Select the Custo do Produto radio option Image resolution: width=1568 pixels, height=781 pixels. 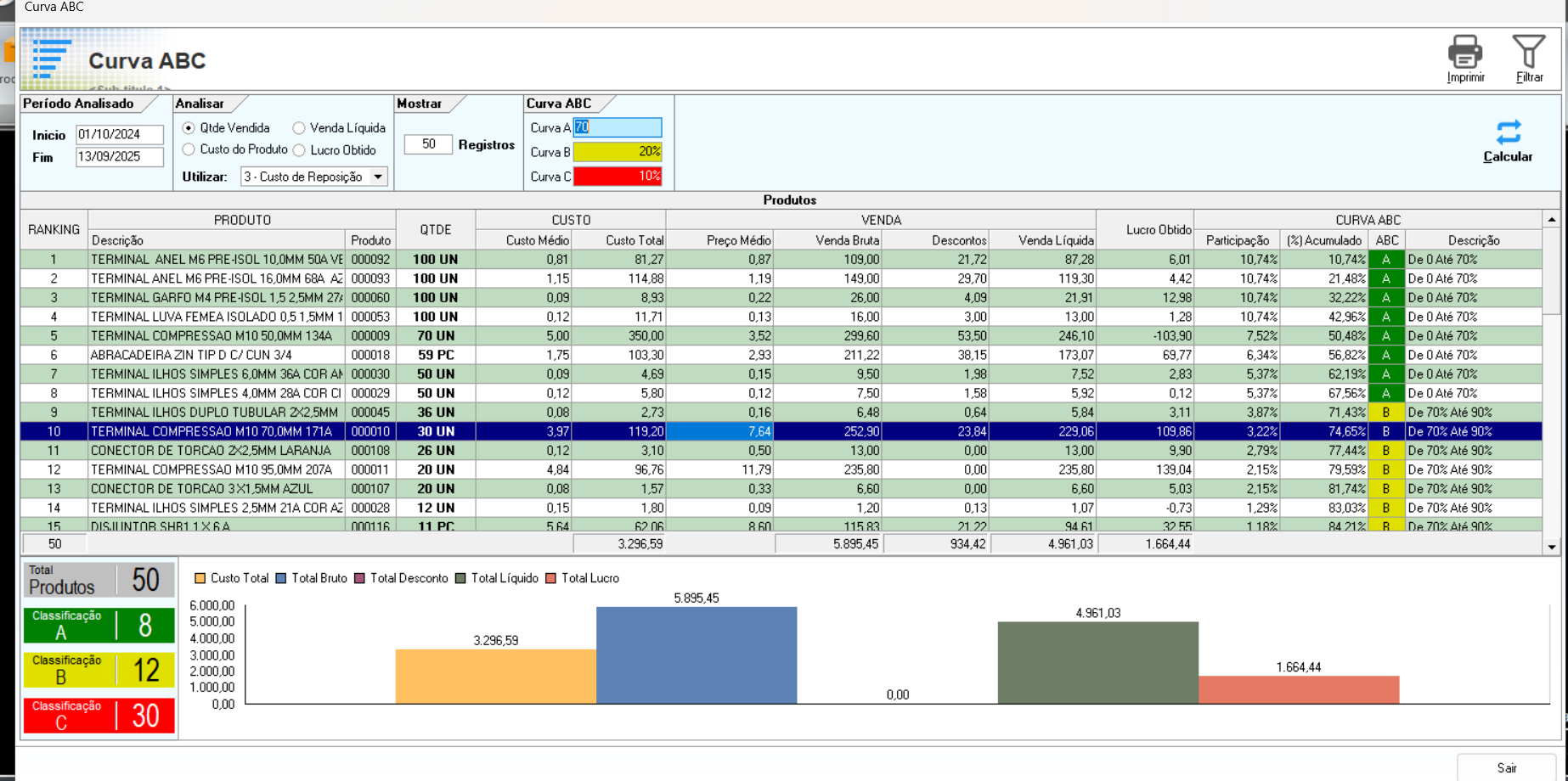pos(189,150)
